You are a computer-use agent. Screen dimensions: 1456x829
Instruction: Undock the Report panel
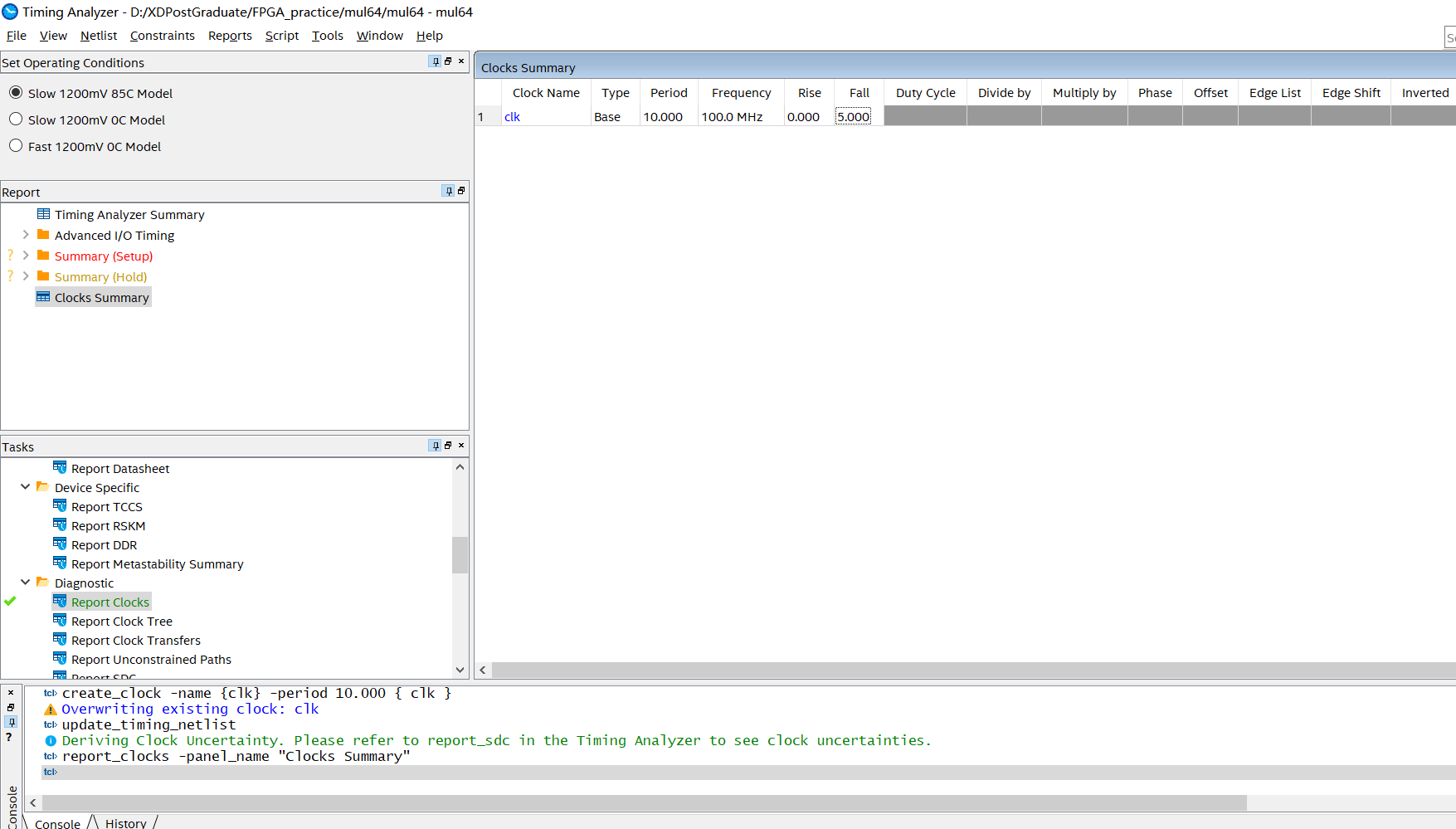[x=461, y=191]
